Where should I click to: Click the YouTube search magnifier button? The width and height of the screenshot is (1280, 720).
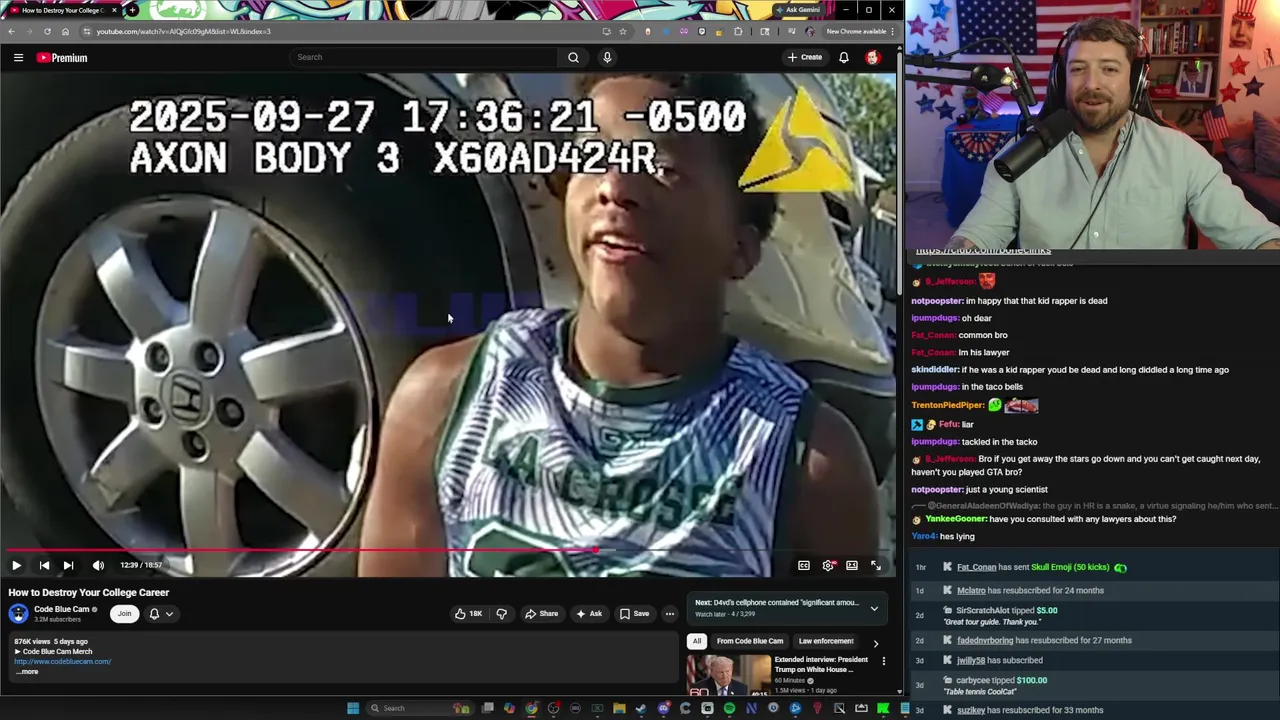point(573,57)
